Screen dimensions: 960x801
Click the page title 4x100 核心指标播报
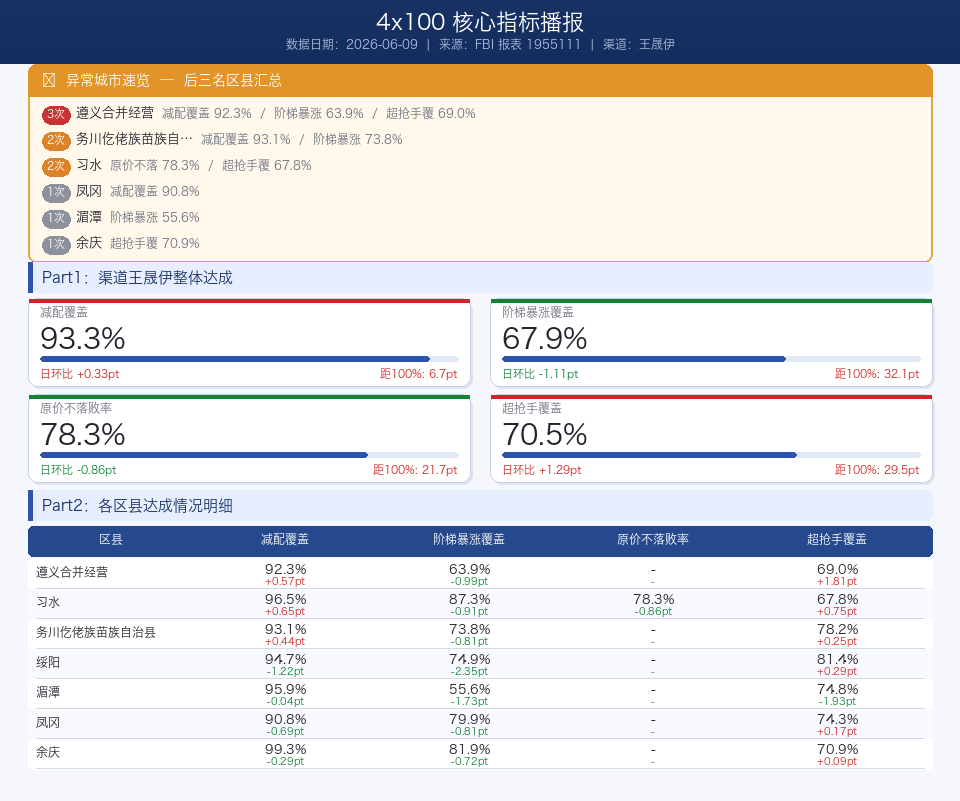[480, 22]
